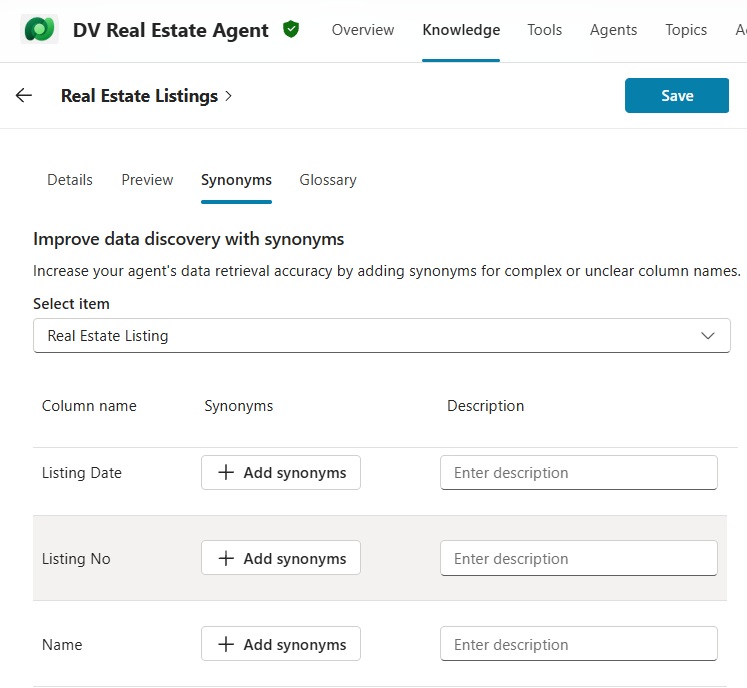The height and width of the screenshot is (688, 747).
Task: Add synonyms for the Listing No column
Action: click(x=281, y=559)
